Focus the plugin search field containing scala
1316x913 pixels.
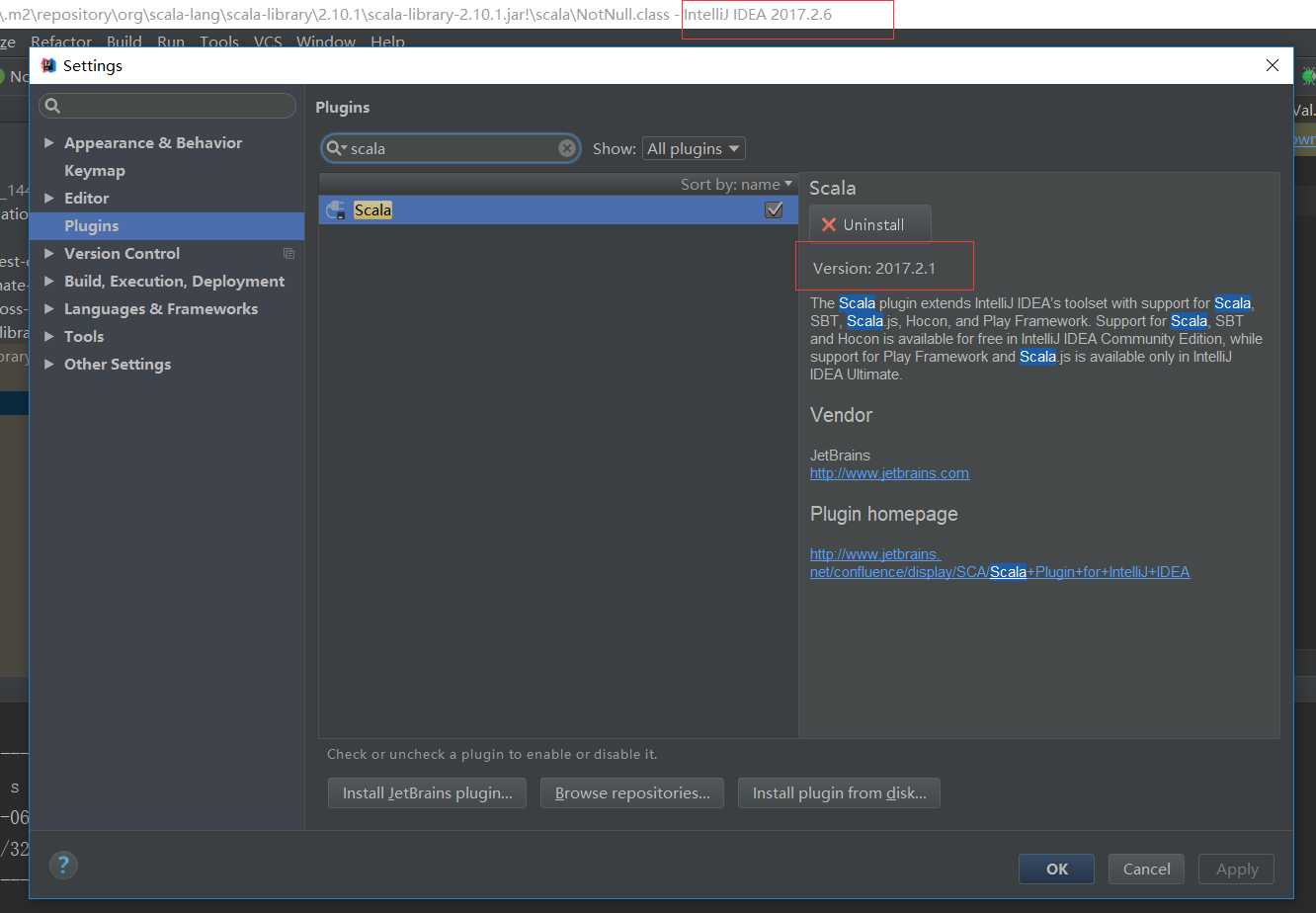[x=451, y=148]
